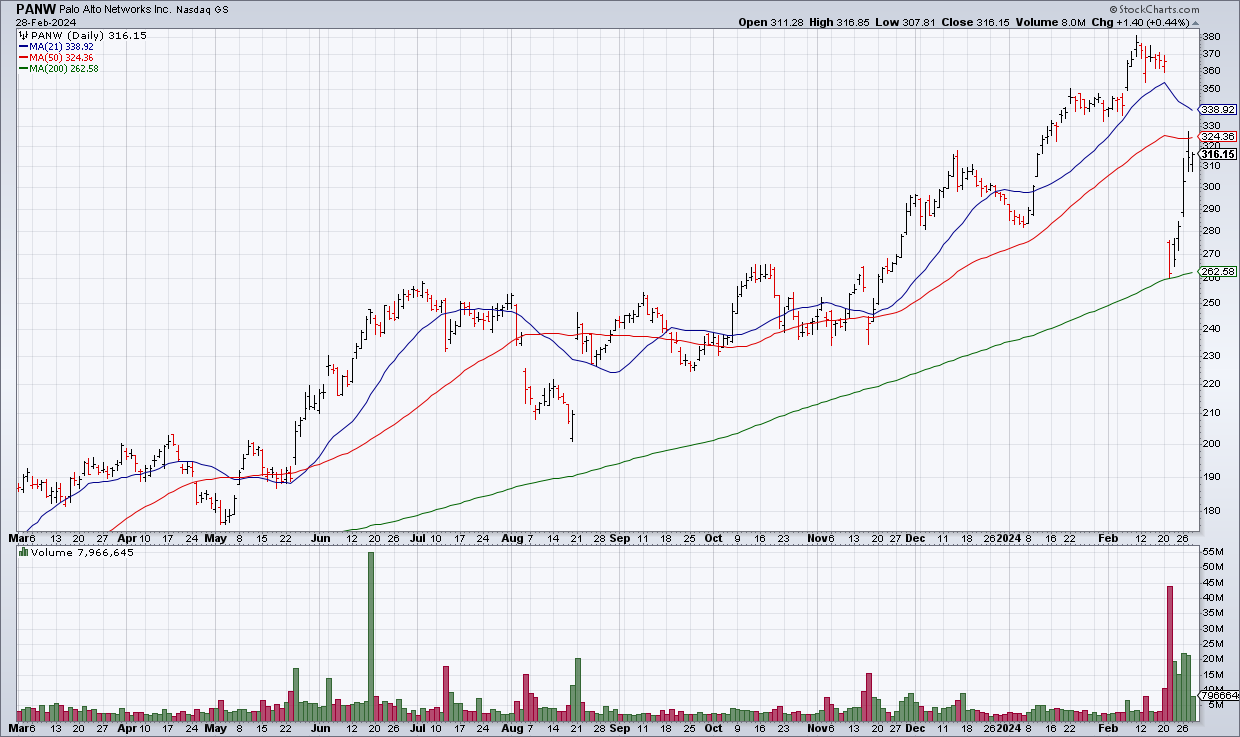The image size is (1240, 737).
Task: Select the red 324.36 axis price tag
Action: (1218, 136)
